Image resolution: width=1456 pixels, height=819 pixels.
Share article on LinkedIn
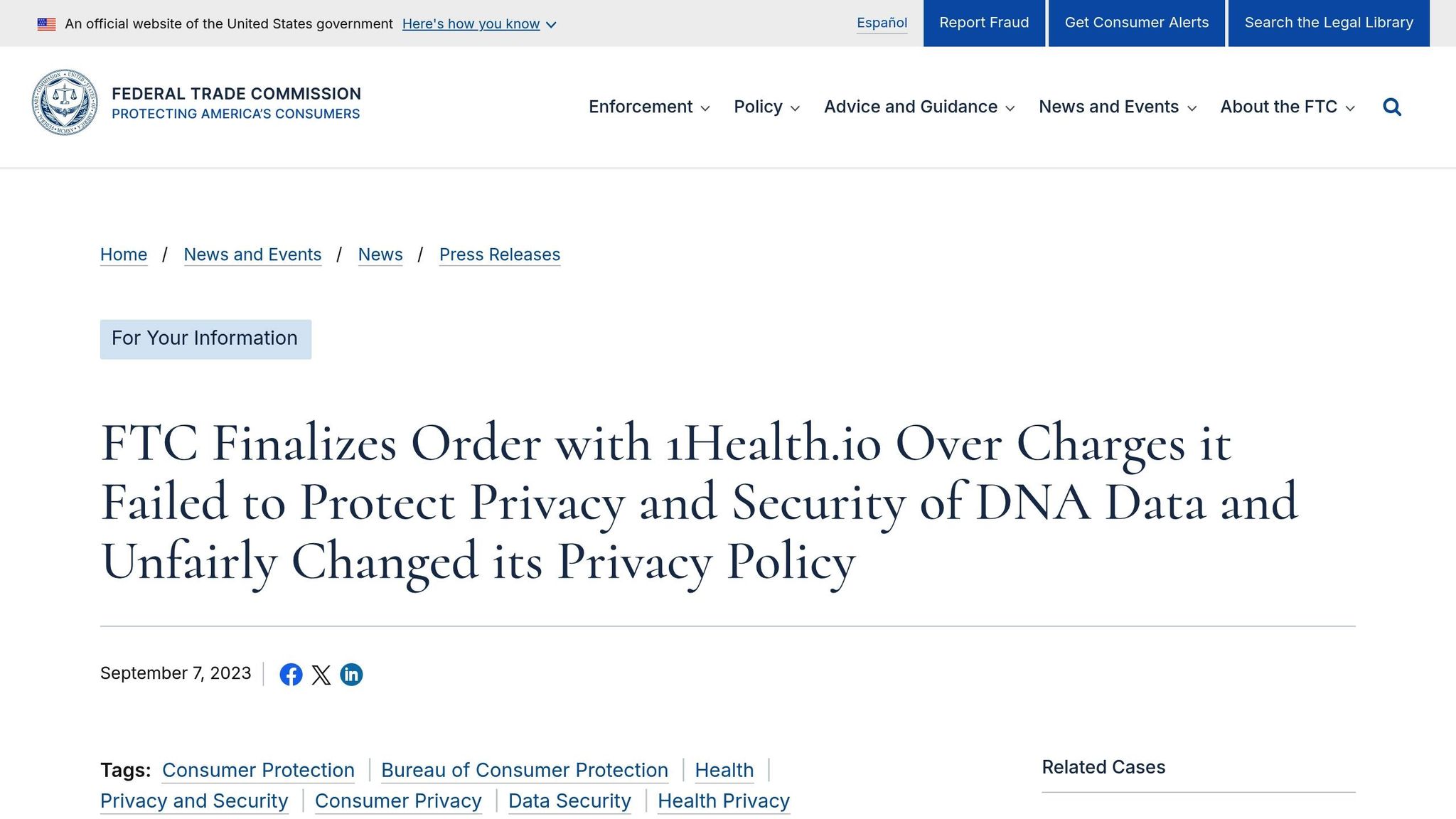coord(351,674)
